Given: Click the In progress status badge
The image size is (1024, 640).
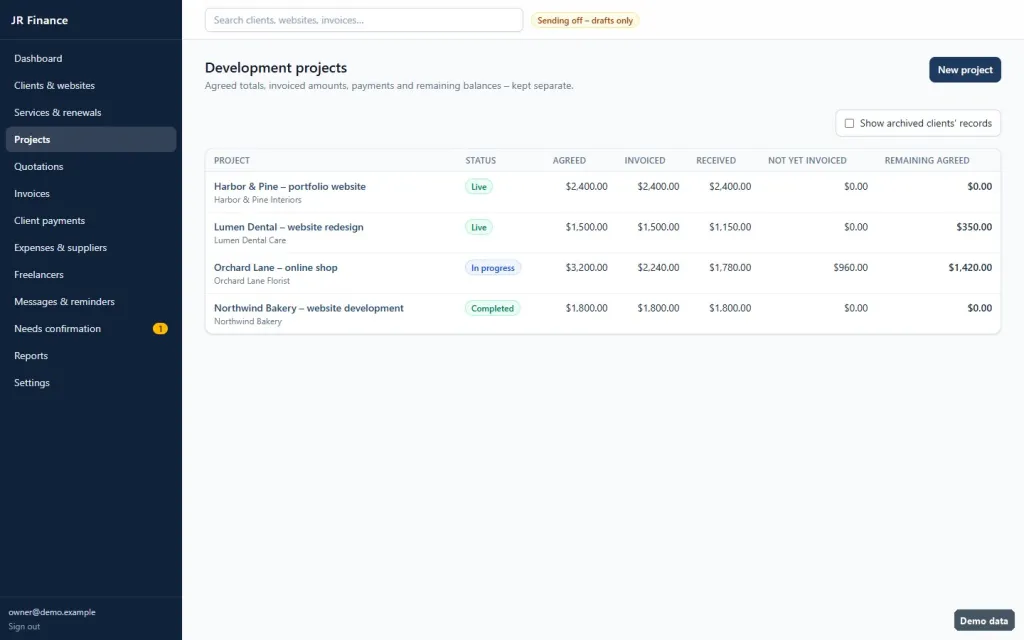Looking at the screenshot, I should pyautogui.click(x=492, y=268).
